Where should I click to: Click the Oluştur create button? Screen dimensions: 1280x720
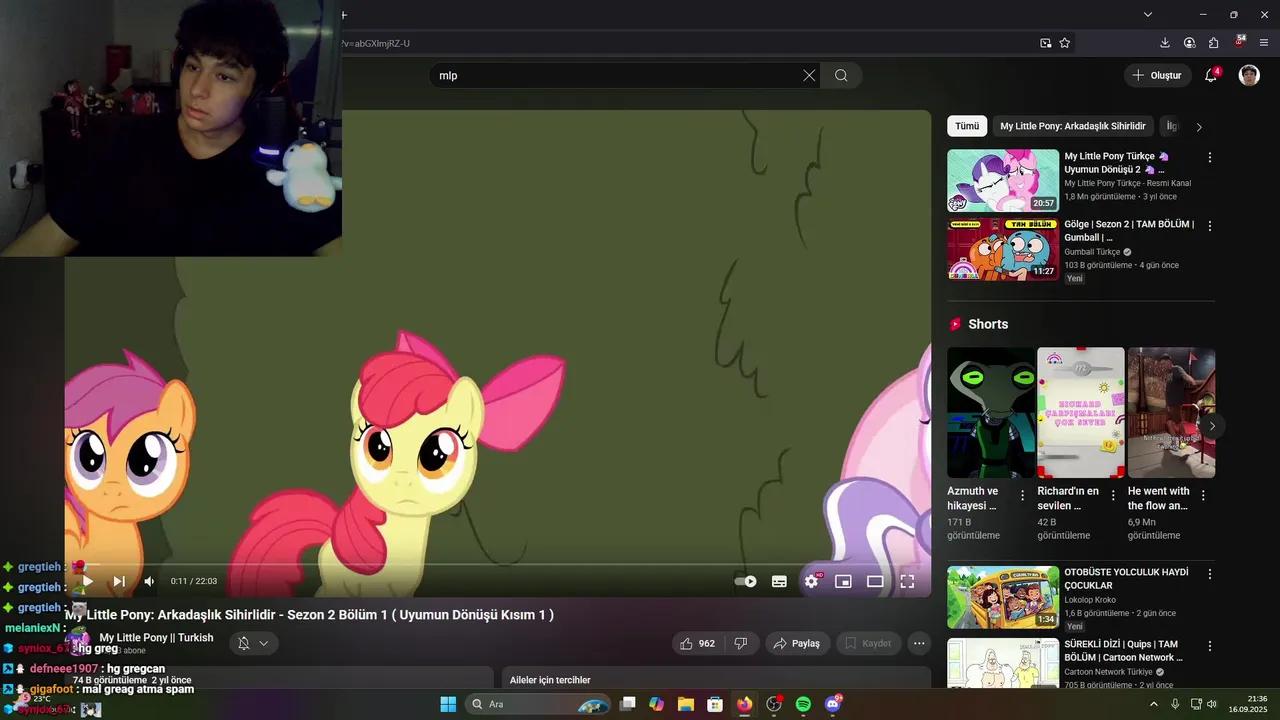click(1157, 75)
